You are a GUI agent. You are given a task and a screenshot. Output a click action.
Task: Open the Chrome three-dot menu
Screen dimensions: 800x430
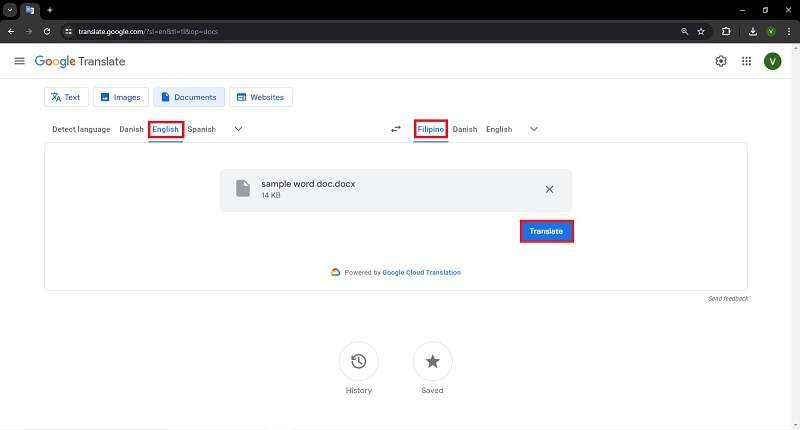(x=789, y=32)
